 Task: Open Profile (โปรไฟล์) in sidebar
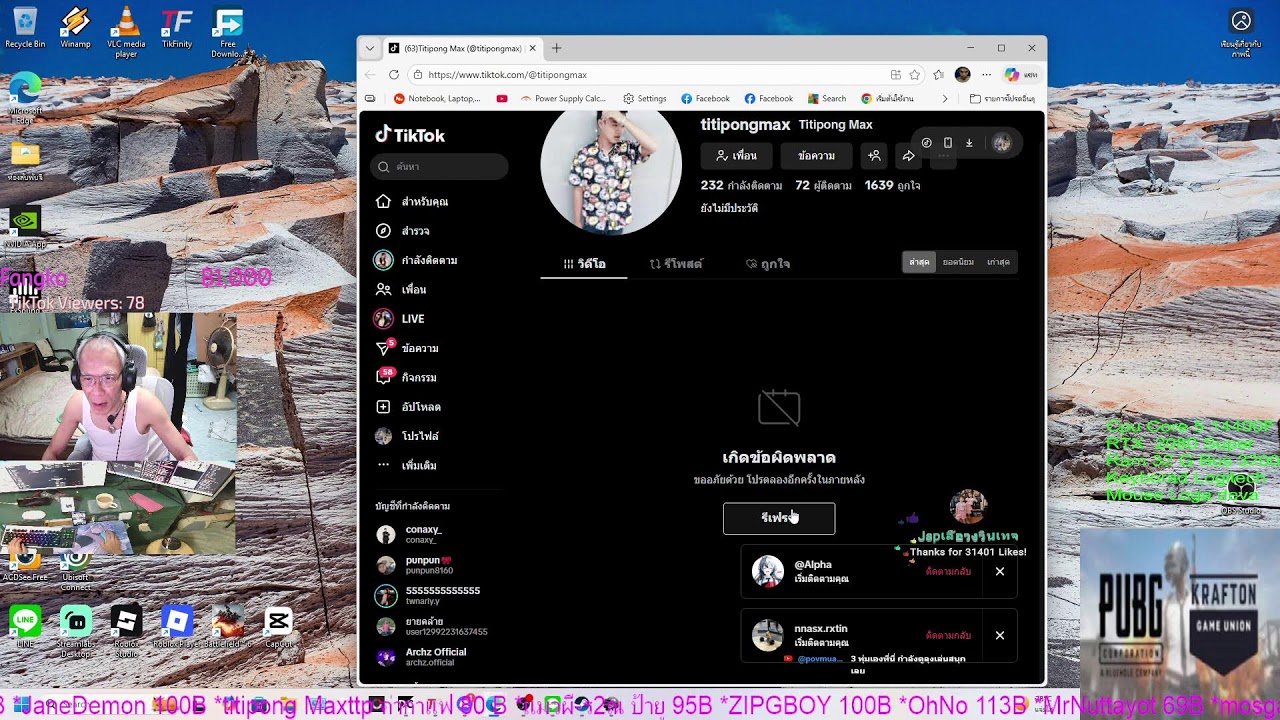[407, 436]
